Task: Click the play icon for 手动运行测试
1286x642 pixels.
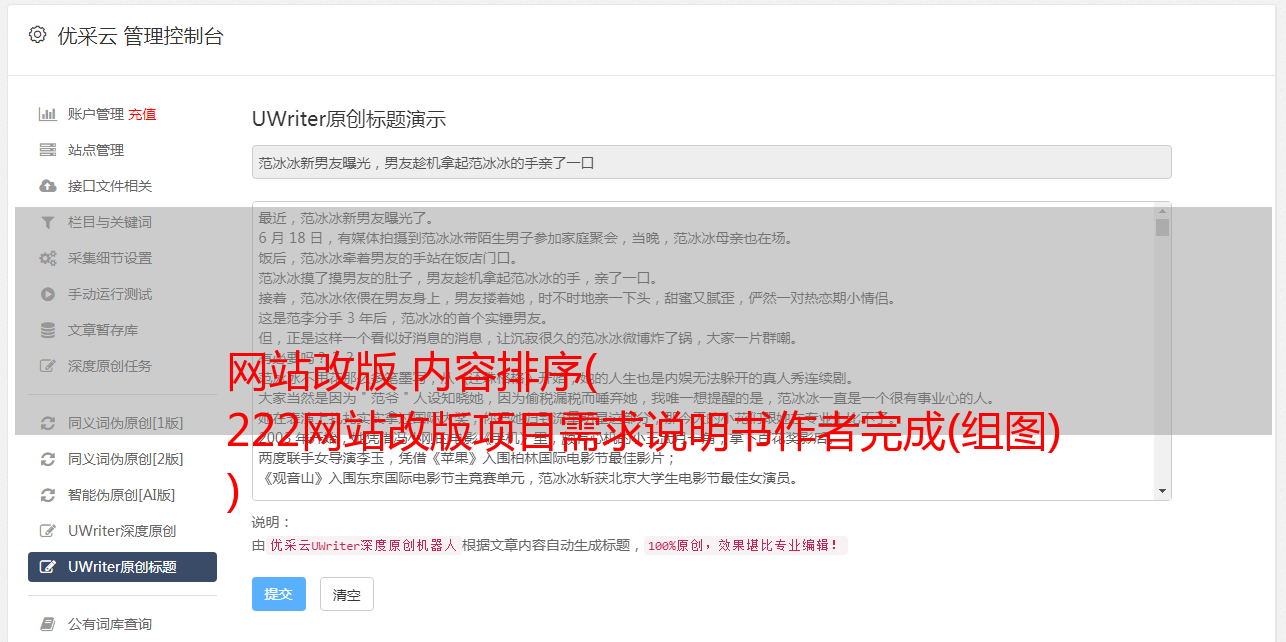Action: point(47,294)
